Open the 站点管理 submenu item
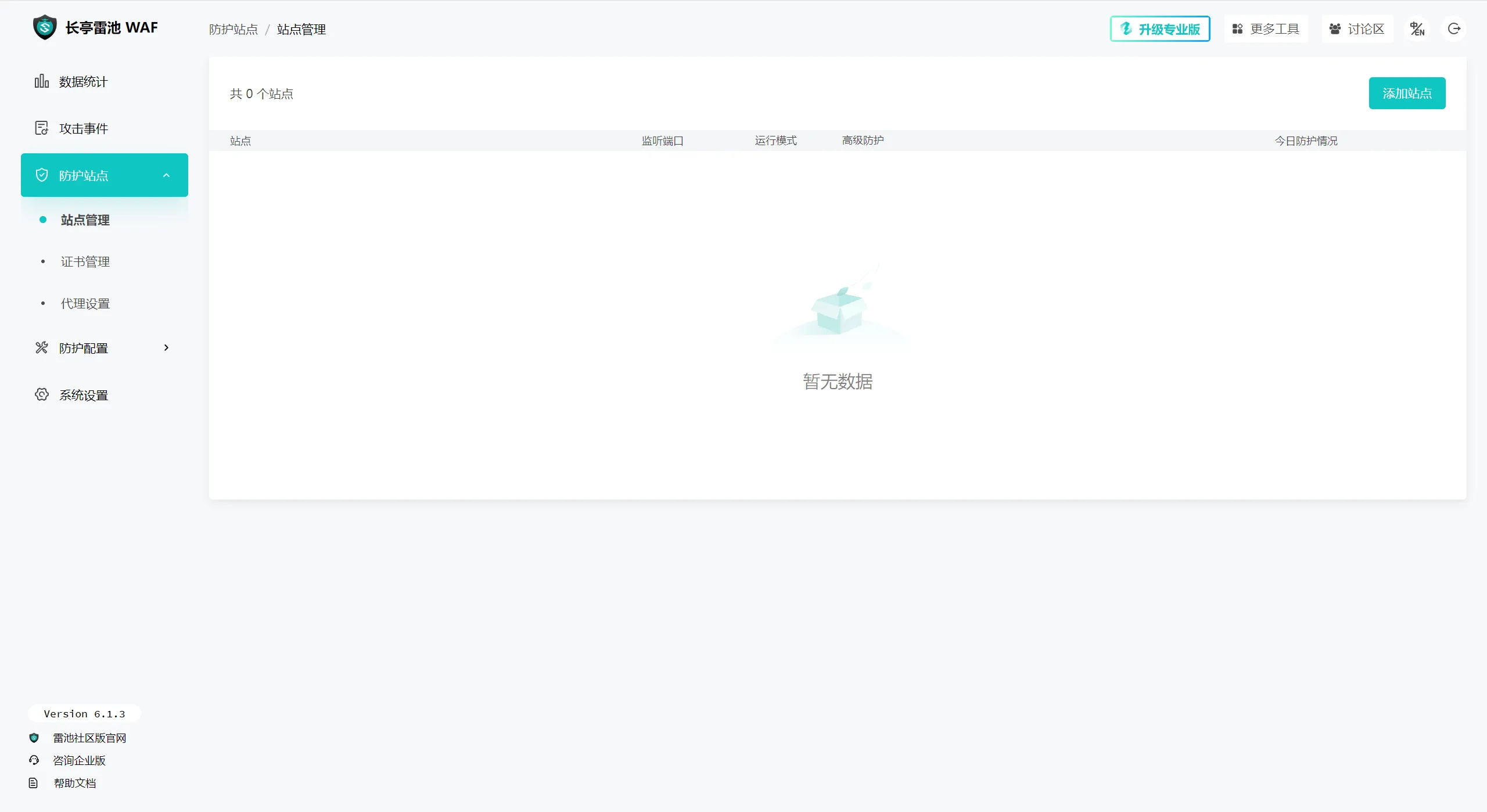The height and width of the screenshot is (812, 1487). click(85, 220)
